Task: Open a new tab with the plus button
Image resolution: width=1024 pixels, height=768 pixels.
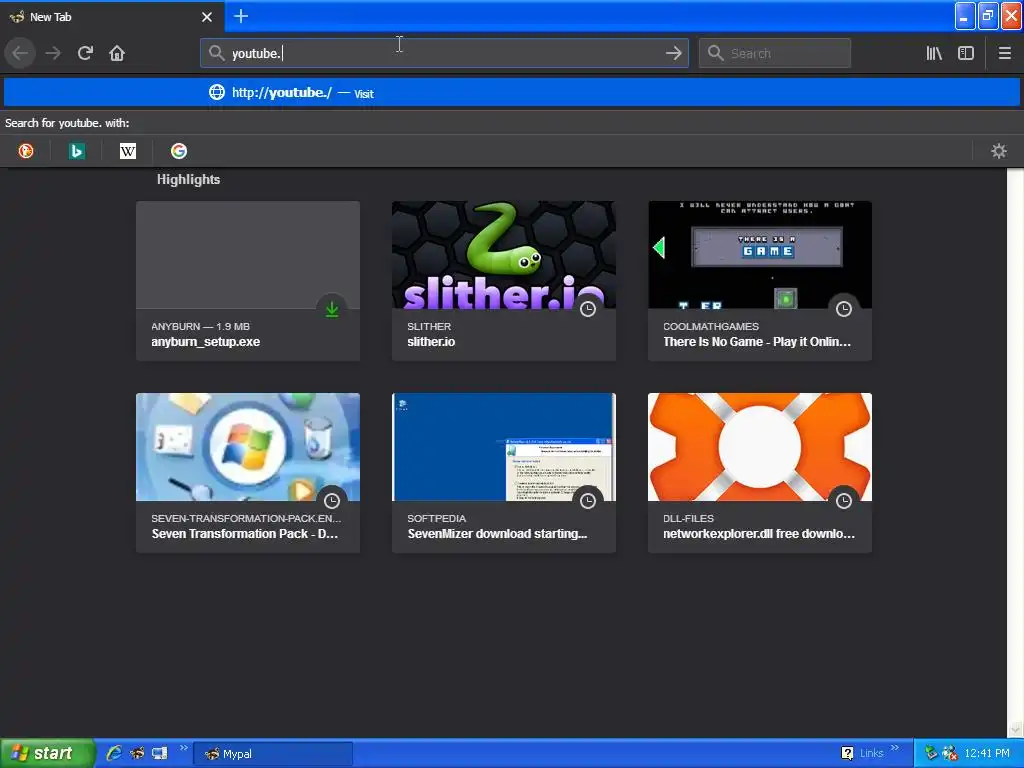Action: 240,16
